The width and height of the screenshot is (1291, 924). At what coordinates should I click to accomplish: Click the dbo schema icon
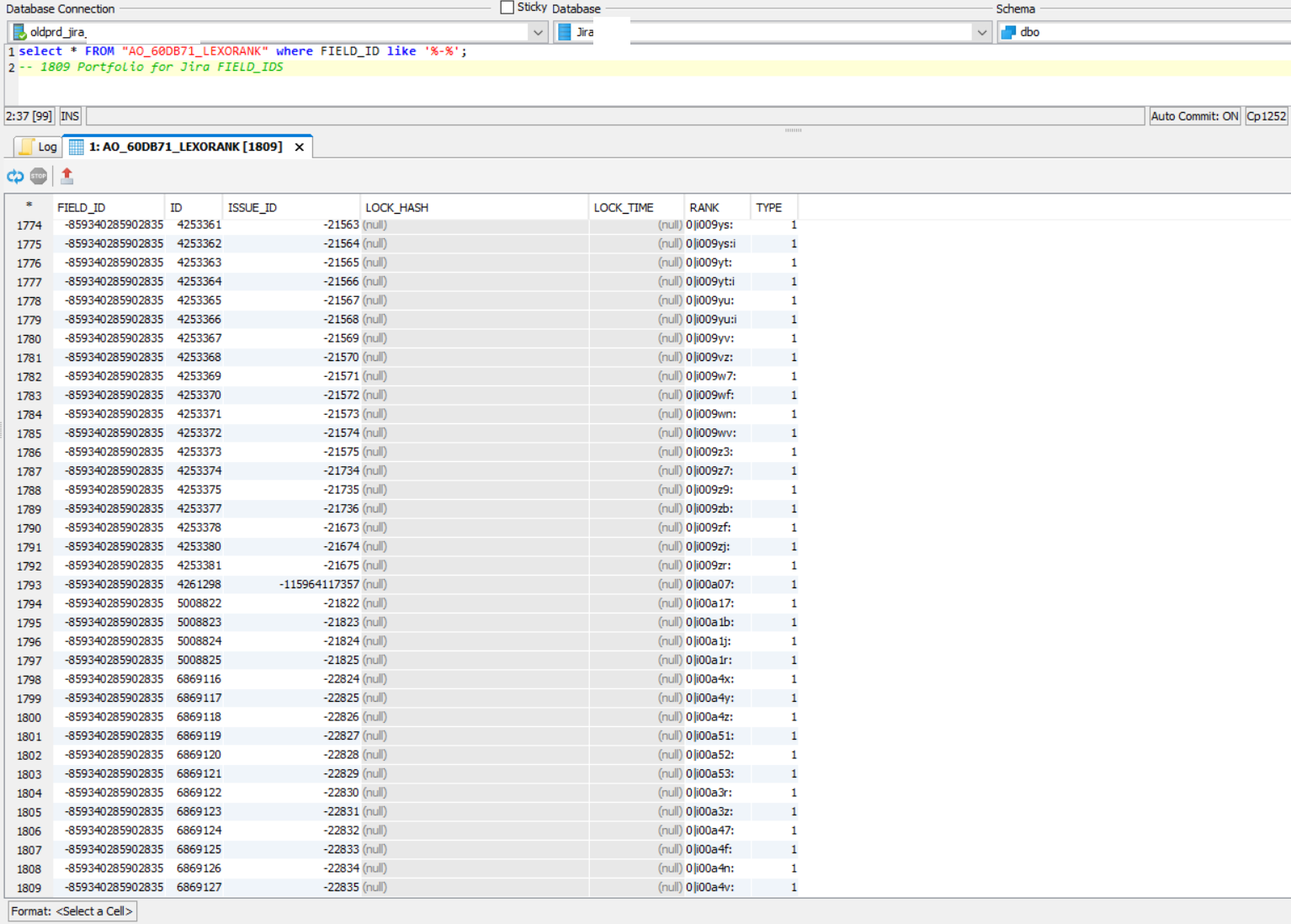(x=1008, y=33)
